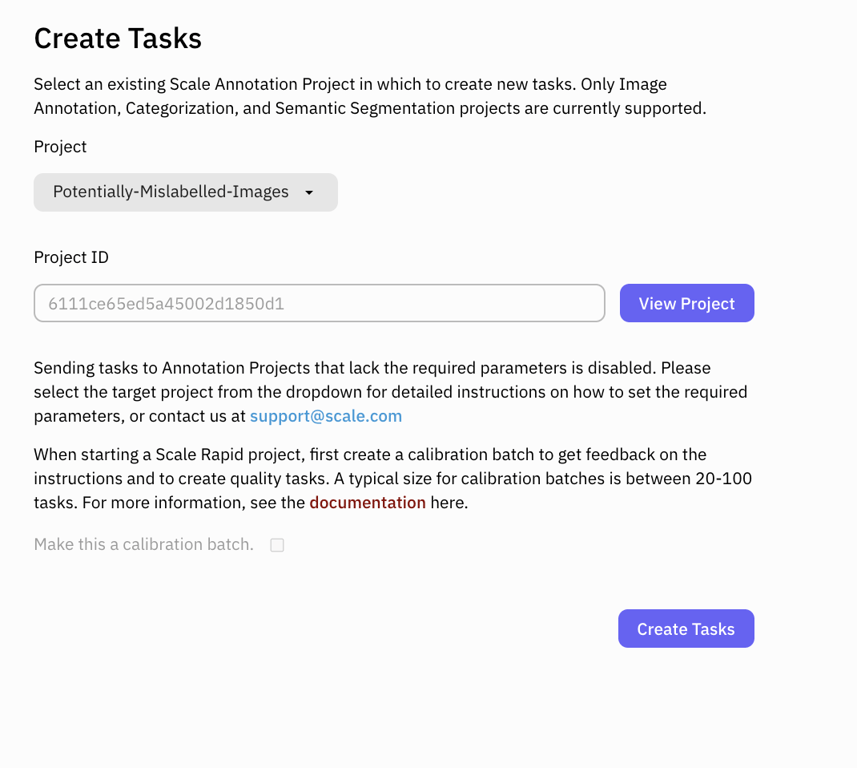Viewport: 857px width, 768px height.
Task: Select the Potentially-Mislabelled-Images project name text
Action: coord(170,192)
